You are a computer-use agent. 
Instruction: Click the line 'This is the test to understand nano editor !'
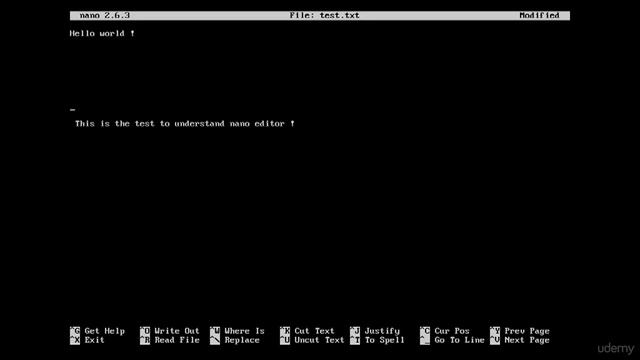point(184,124)
